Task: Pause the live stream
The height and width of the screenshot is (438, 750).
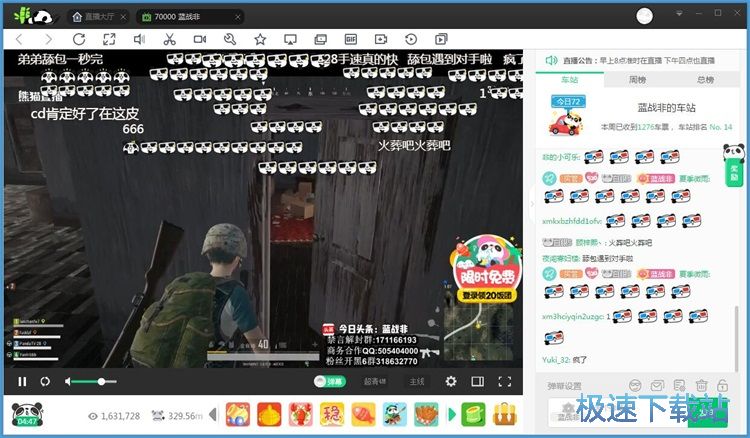Action: click(22, 382)
